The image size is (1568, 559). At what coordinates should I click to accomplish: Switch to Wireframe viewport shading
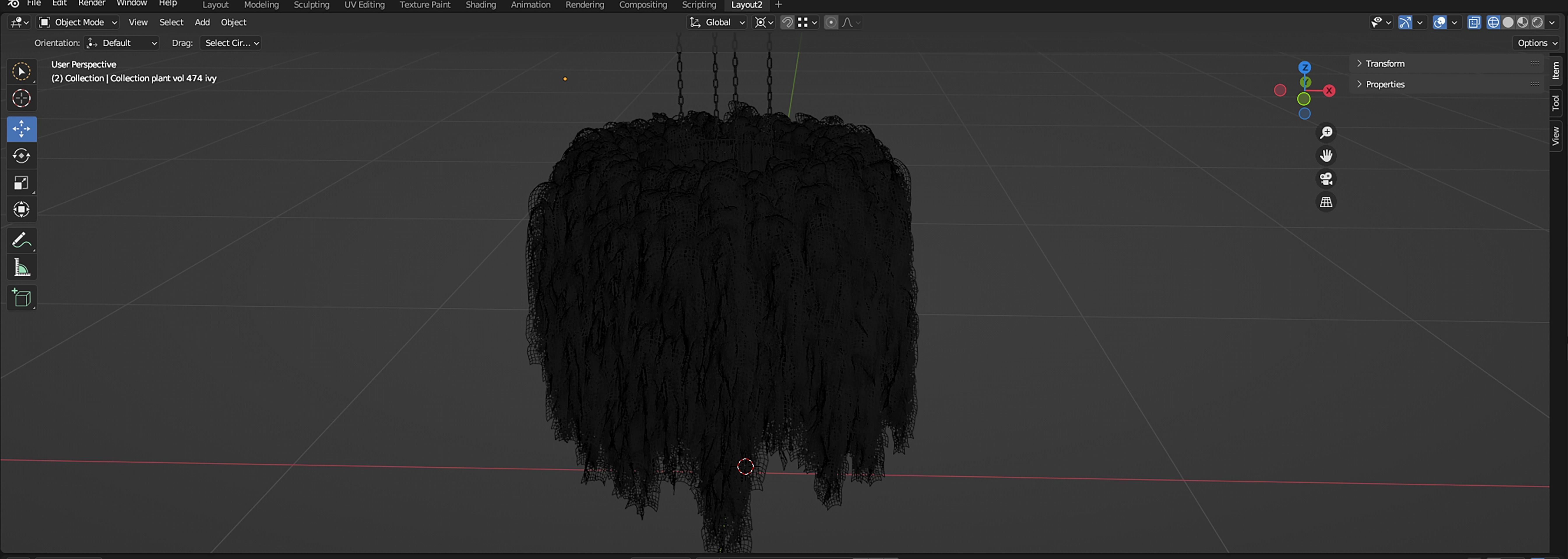[1493, 22]
